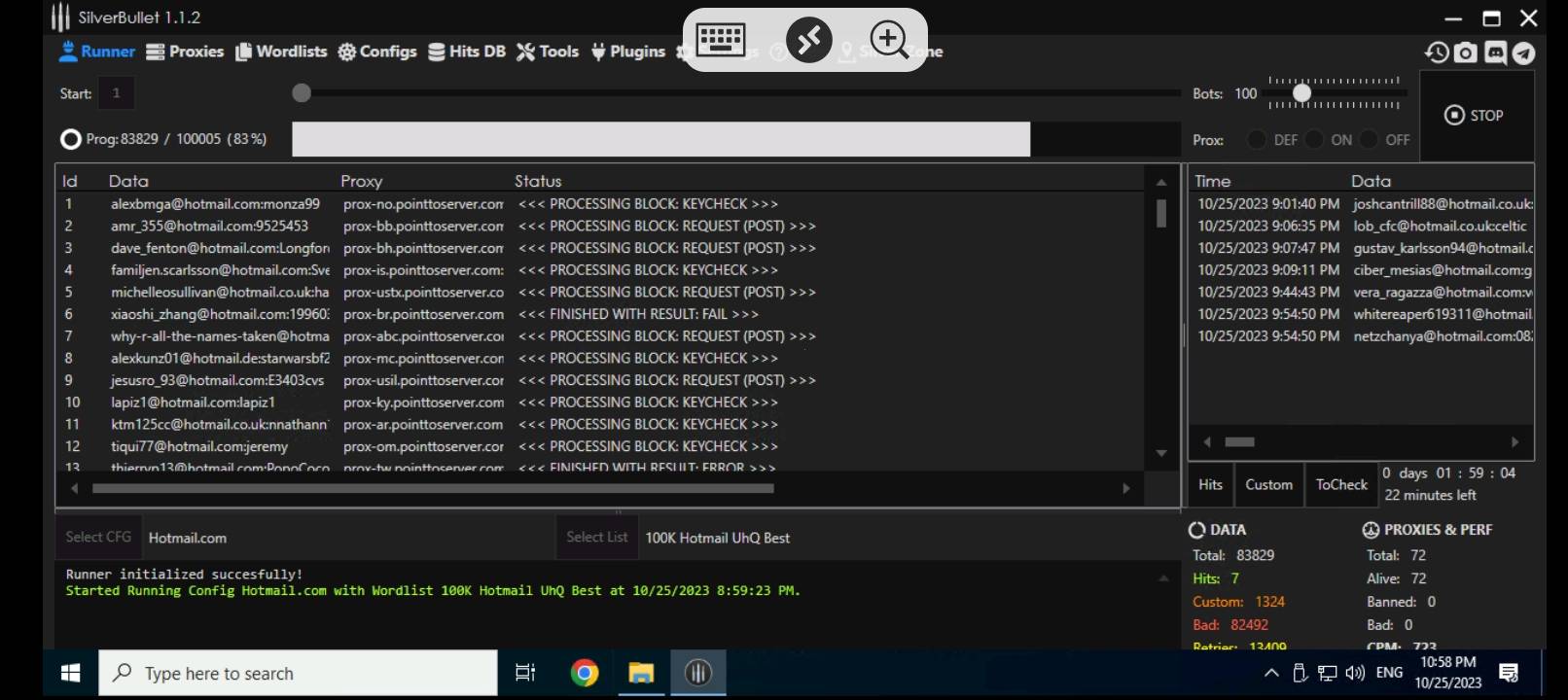Switch to the Runner tab
The height and width of the screenshot is (700, 1568).
97,52
